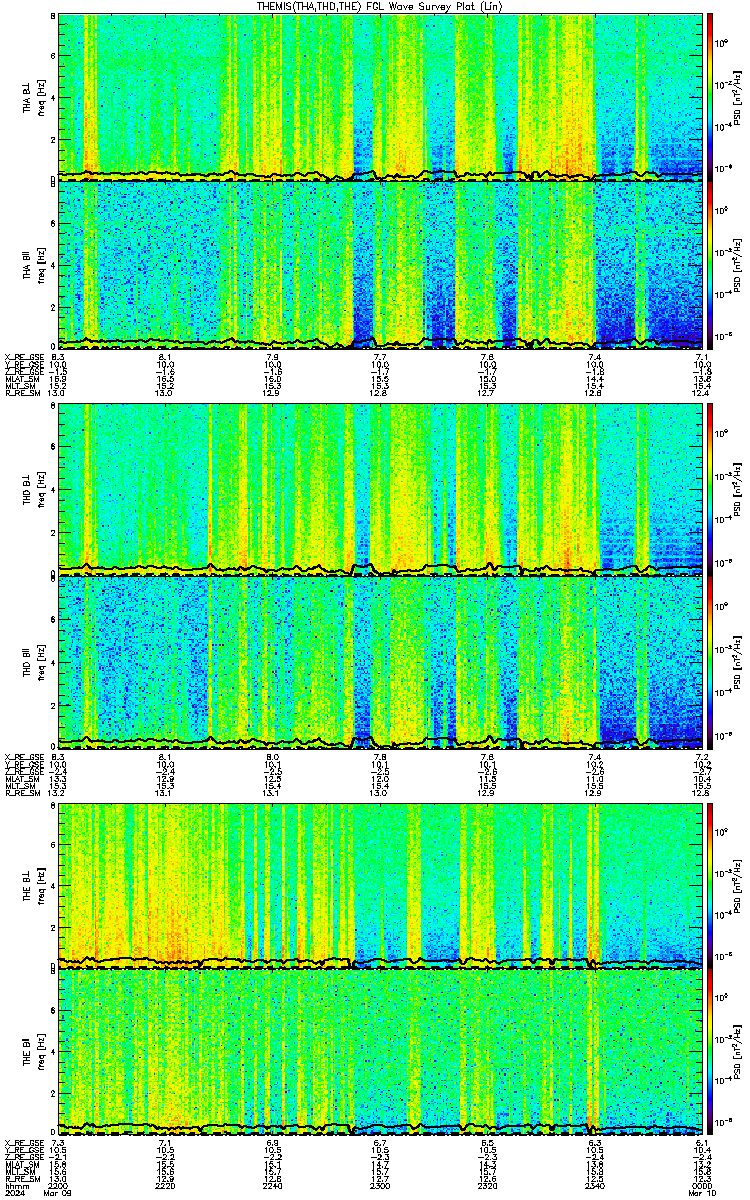Click the PSD color bar beside THD B-perpendicular
Image resolution: width=750 pixels, height=1200 pixels.
tap(710, 490)
